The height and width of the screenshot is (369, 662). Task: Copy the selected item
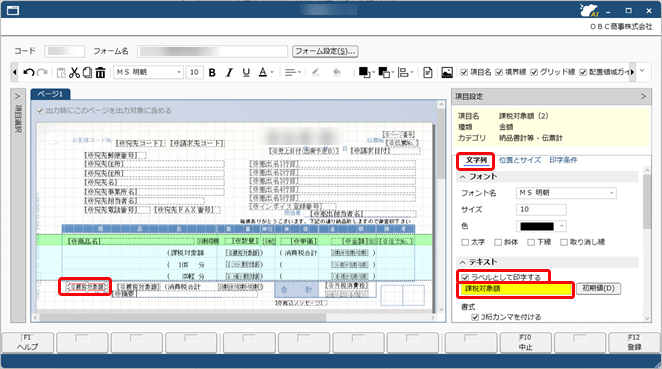tap(87, 73)
